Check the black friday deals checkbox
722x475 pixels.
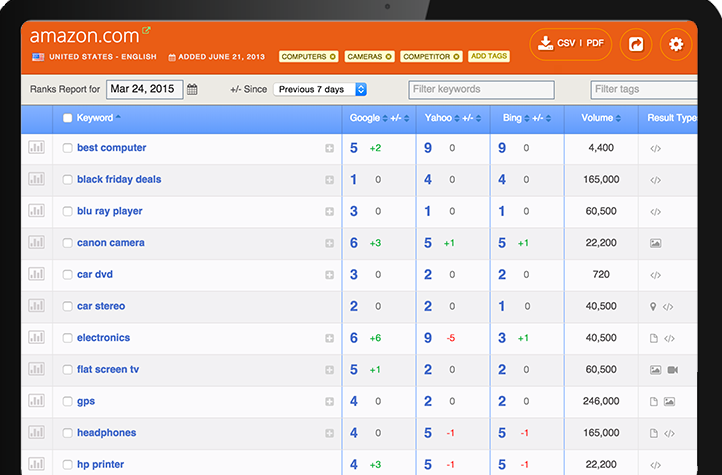(68, 180)
